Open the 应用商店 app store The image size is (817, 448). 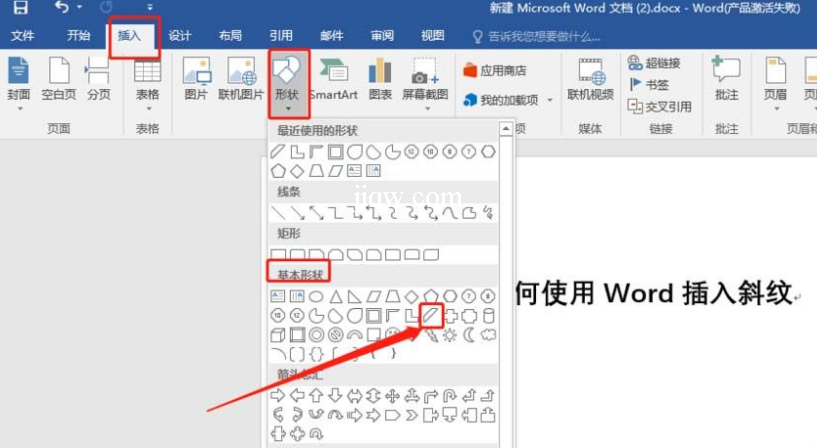(x=495, y=70)
